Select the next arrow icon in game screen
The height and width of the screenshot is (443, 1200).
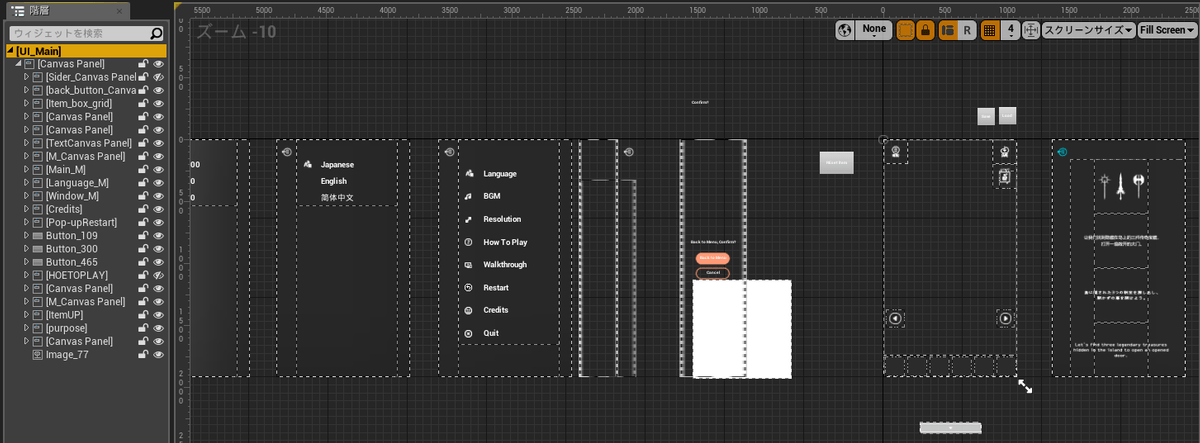[1005, 319]
